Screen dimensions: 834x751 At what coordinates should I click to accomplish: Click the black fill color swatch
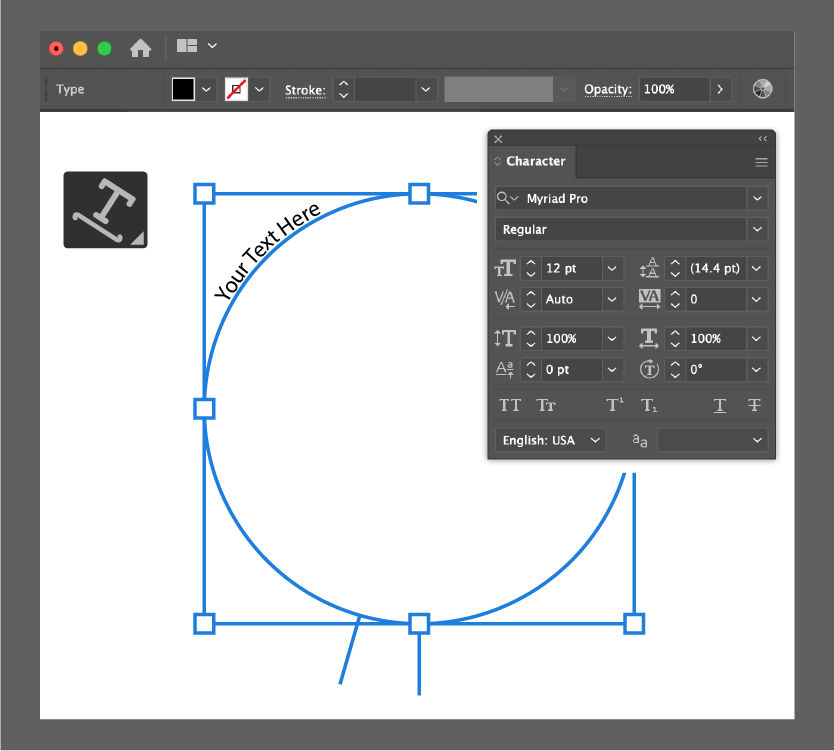click(183, 89)
